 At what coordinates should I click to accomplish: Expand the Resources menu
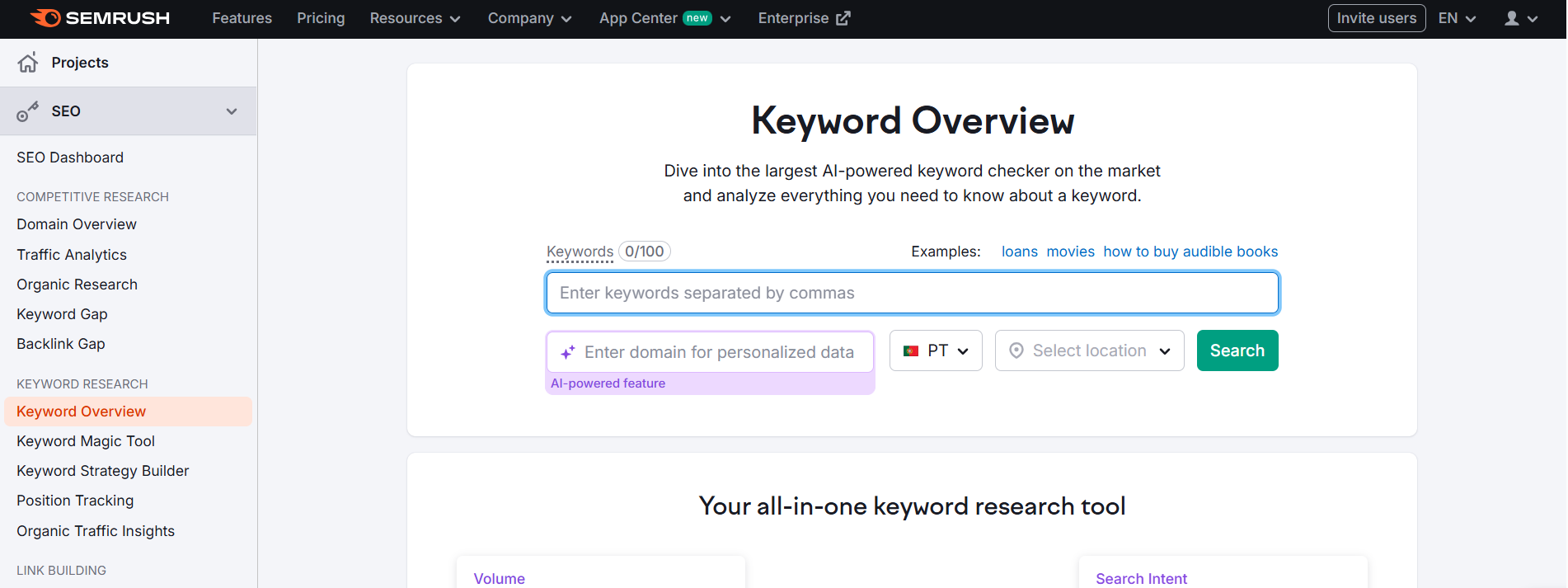(x=415, y=18)
